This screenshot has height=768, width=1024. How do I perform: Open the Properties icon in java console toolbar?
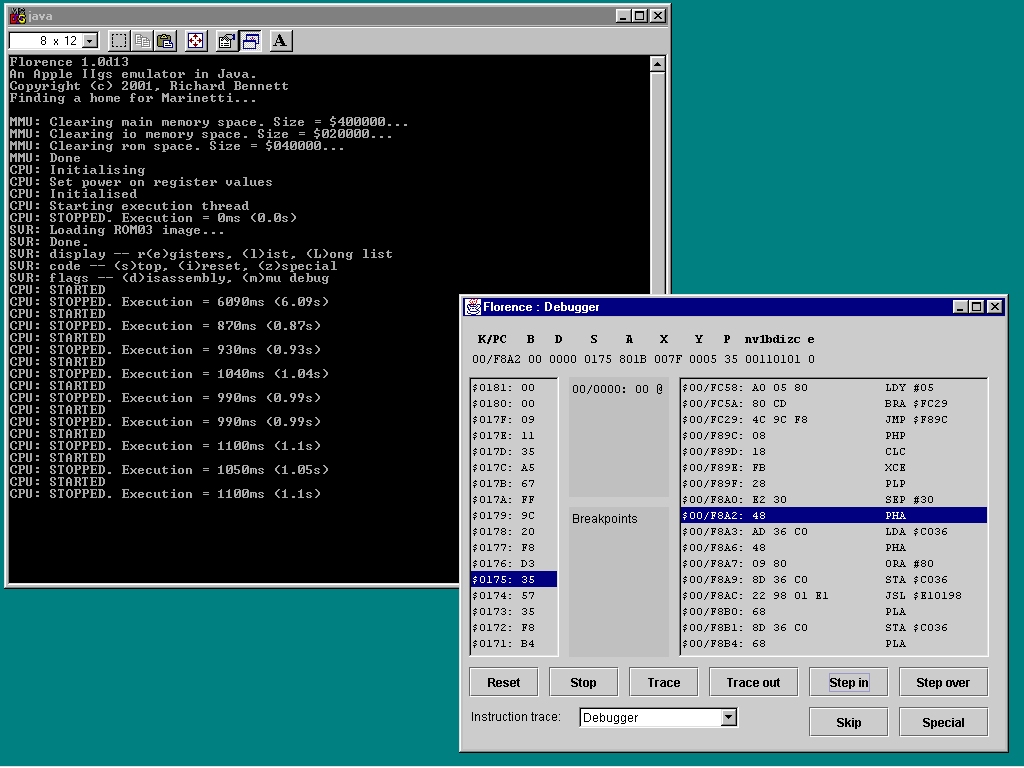pos(226,41)
